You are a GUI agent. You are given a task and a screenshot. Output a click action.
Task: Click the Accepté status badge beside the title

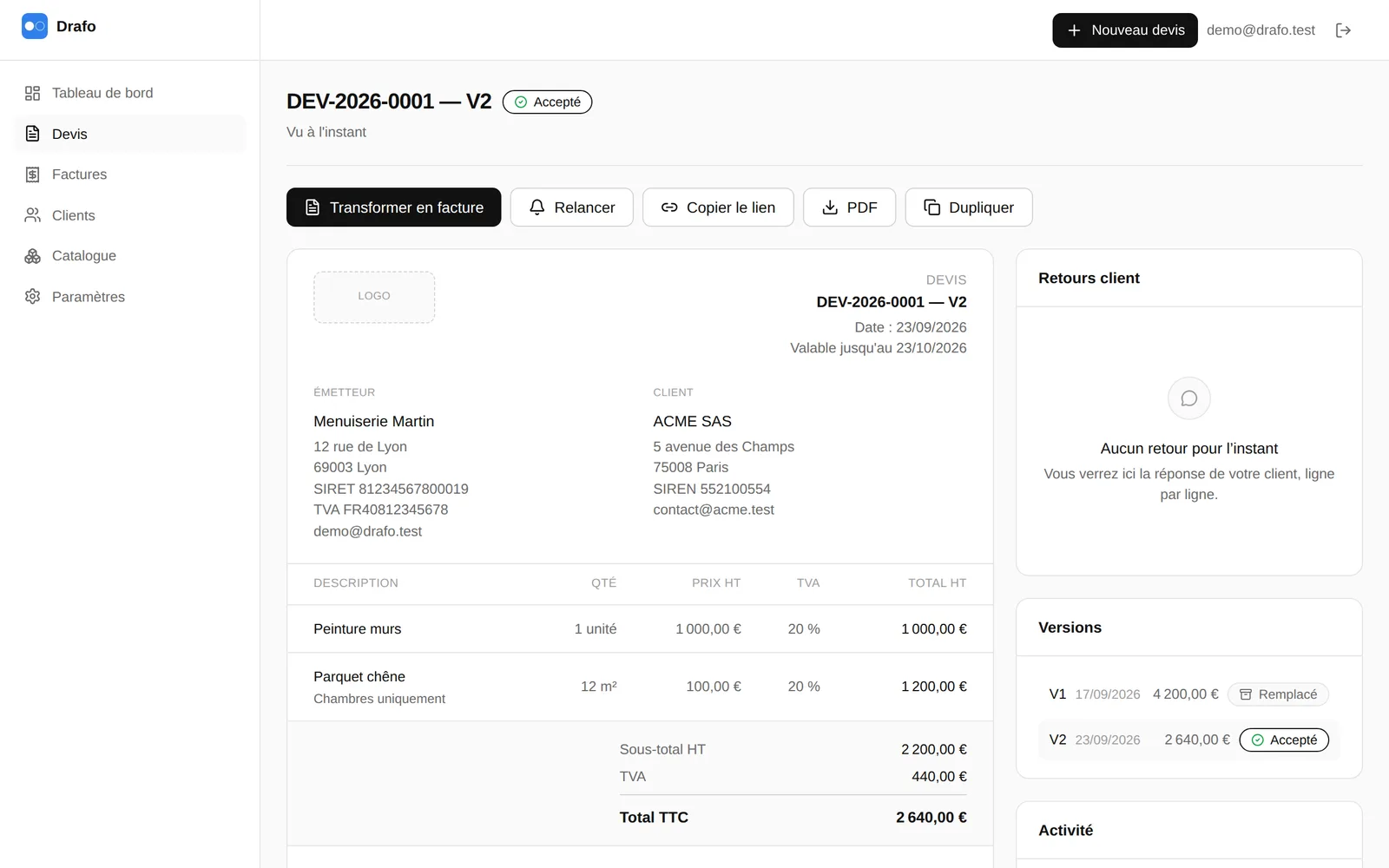point(548,102)
